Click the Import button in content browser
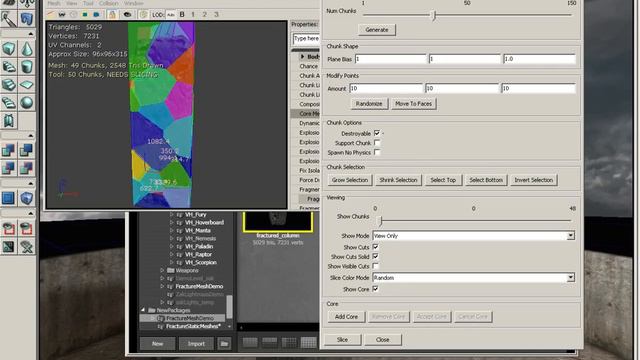The width and height of the screenshot is (640, 360). (196, 344)
